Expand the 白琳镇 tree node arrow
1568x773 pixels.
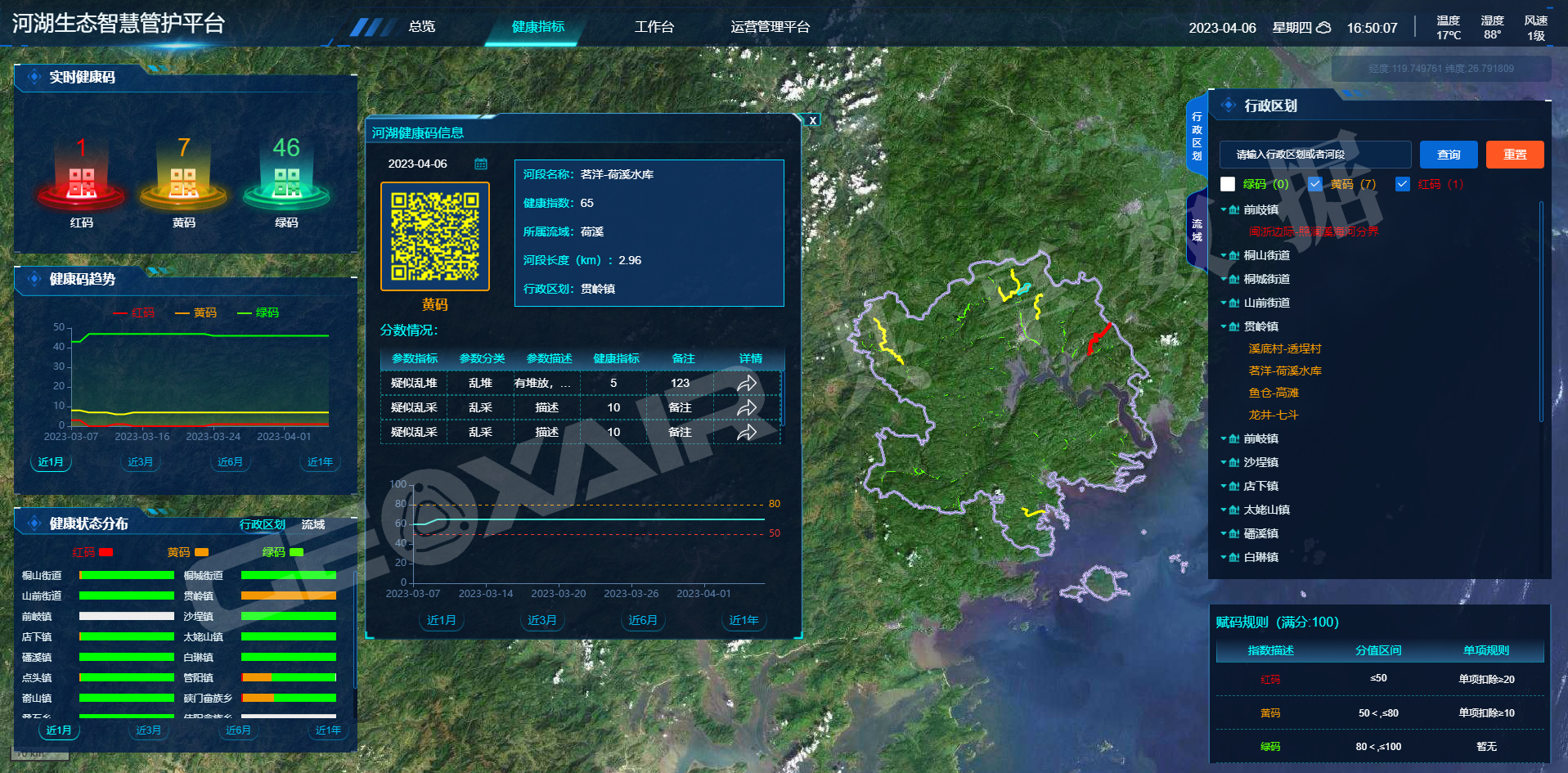(x=1223, y=557)
